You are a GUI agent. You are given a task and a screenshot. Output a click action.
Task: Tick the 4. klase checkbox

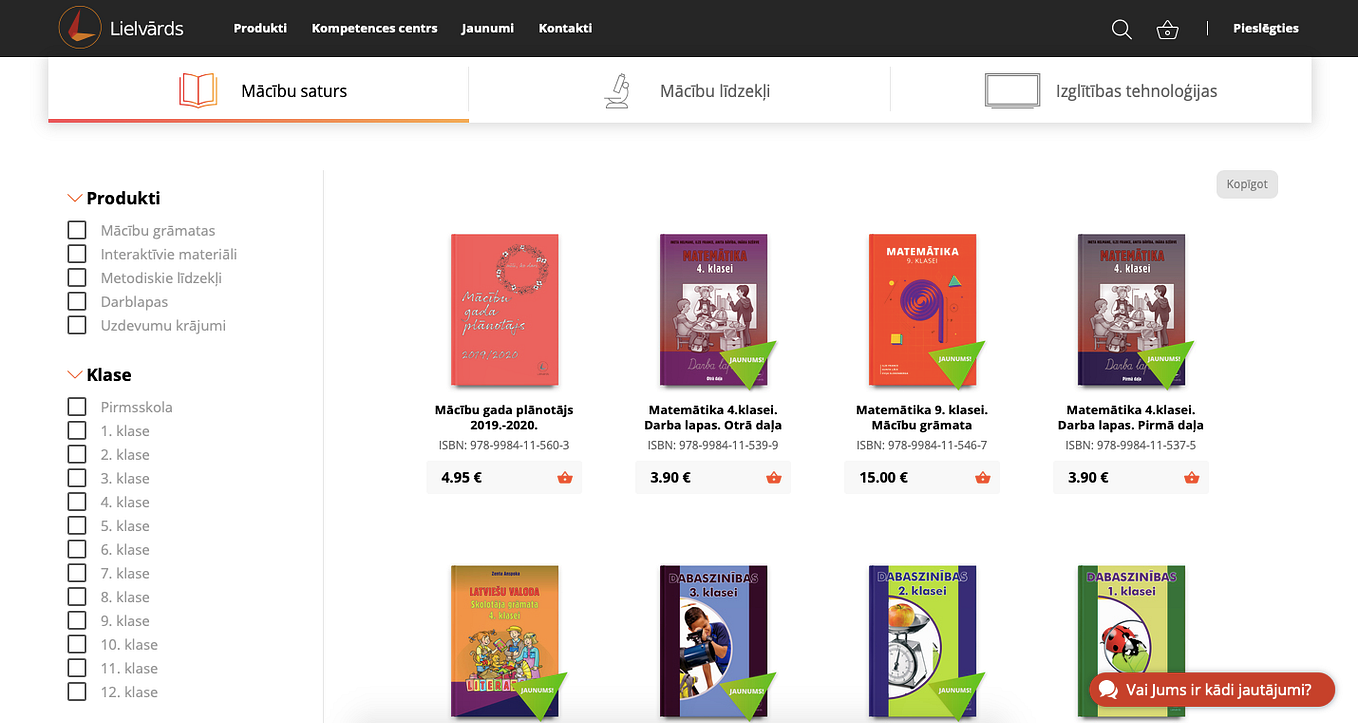coord(77,502)
